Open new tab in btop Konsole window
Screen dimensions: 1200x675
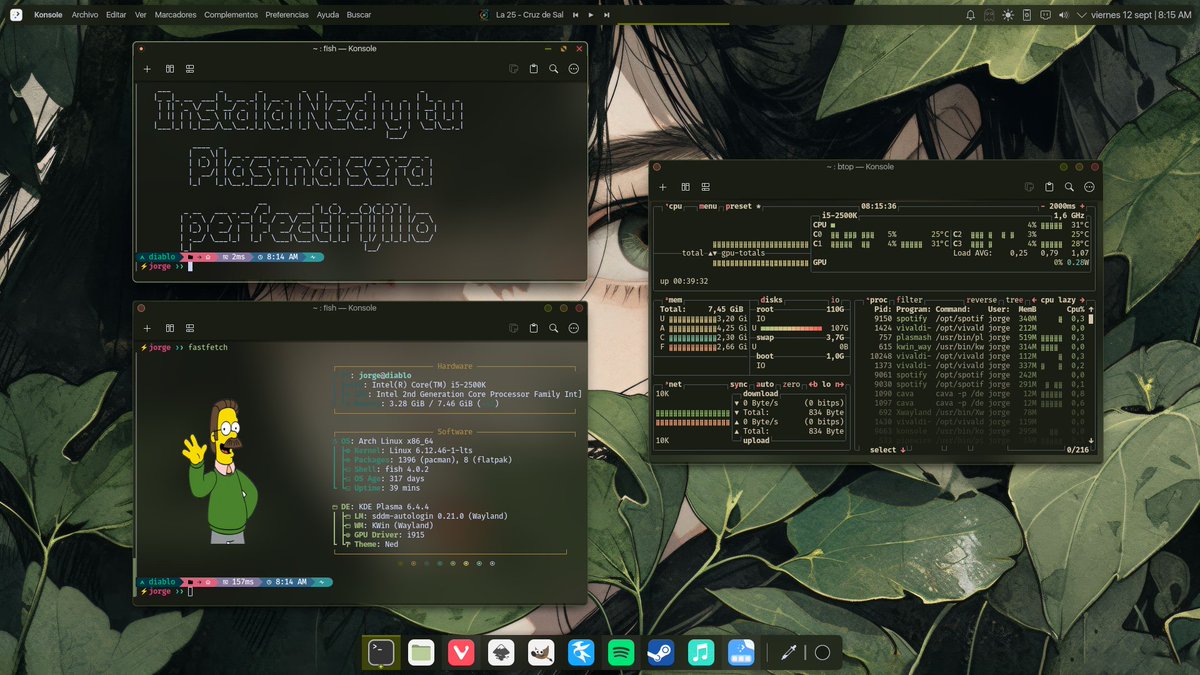(663, 187)
